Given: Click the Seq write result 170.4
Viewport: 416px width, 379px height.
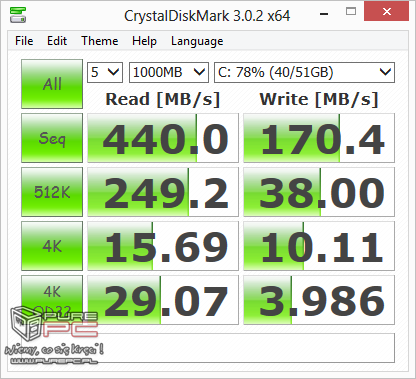Looking at the screenshot, I should tap(319, 138).
